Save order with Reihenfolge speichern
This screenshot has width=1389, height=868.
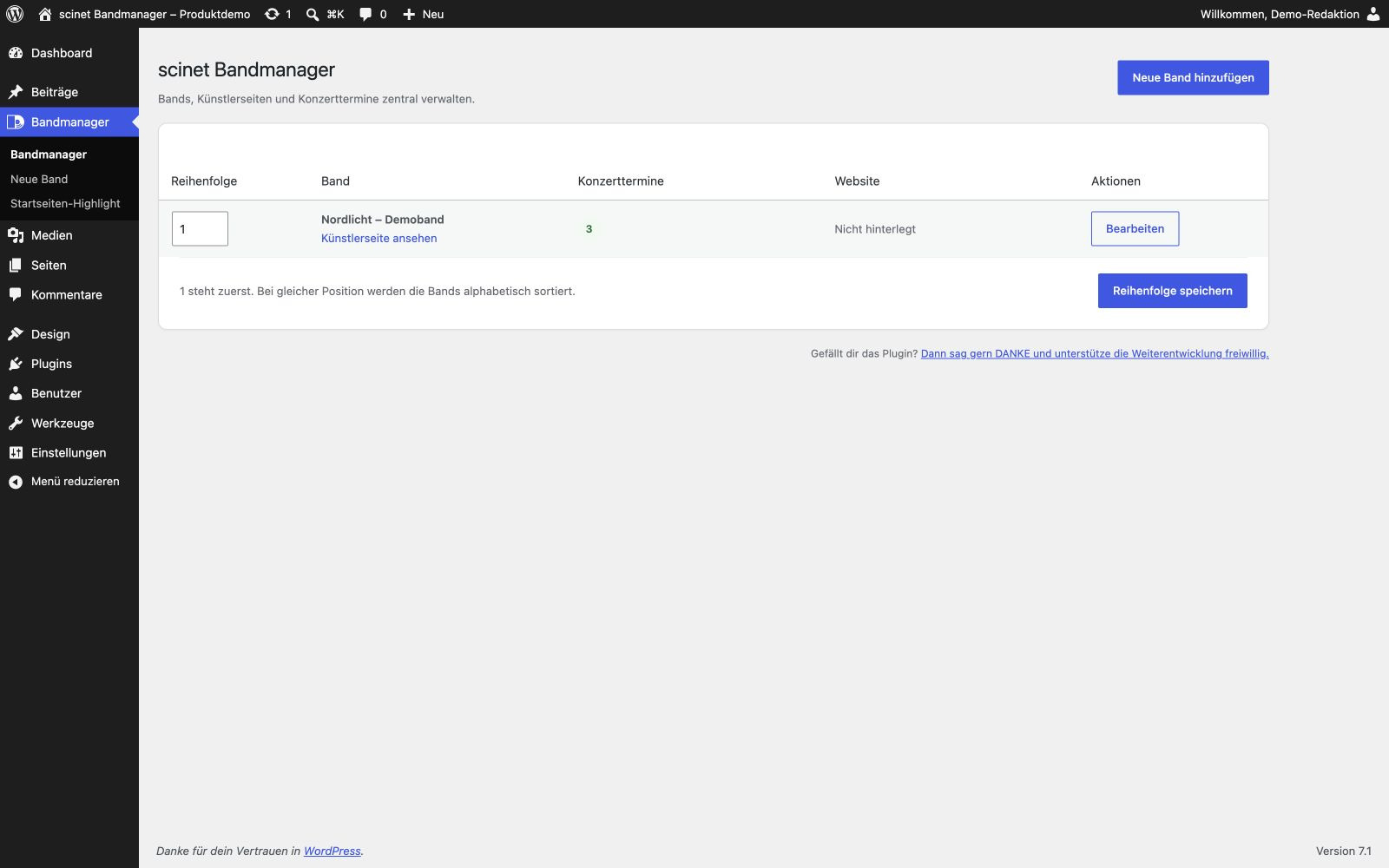click(1172, 291)
